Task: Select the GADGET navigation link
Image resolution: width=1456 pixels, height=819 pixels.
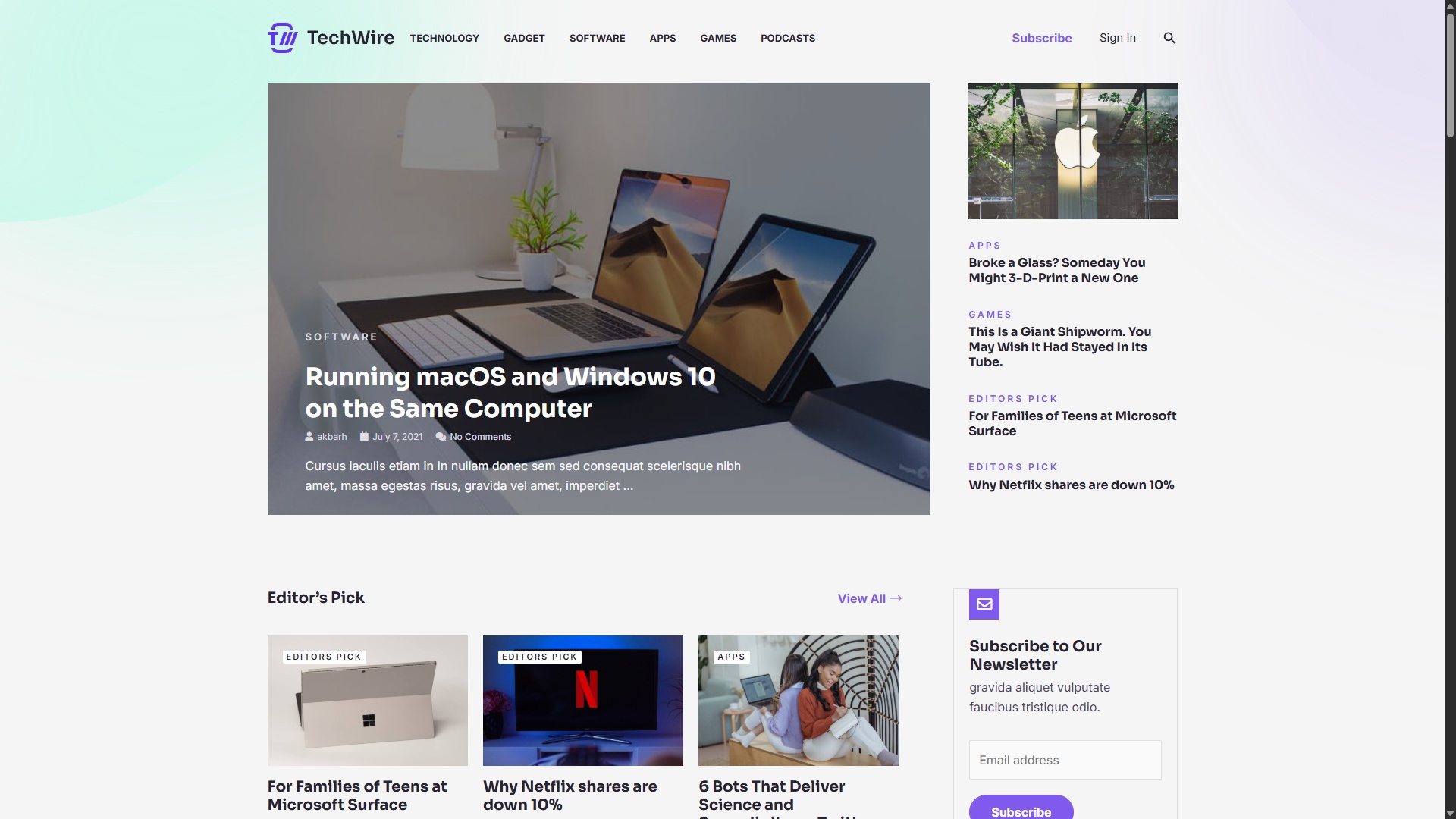Action: point(524,38)
